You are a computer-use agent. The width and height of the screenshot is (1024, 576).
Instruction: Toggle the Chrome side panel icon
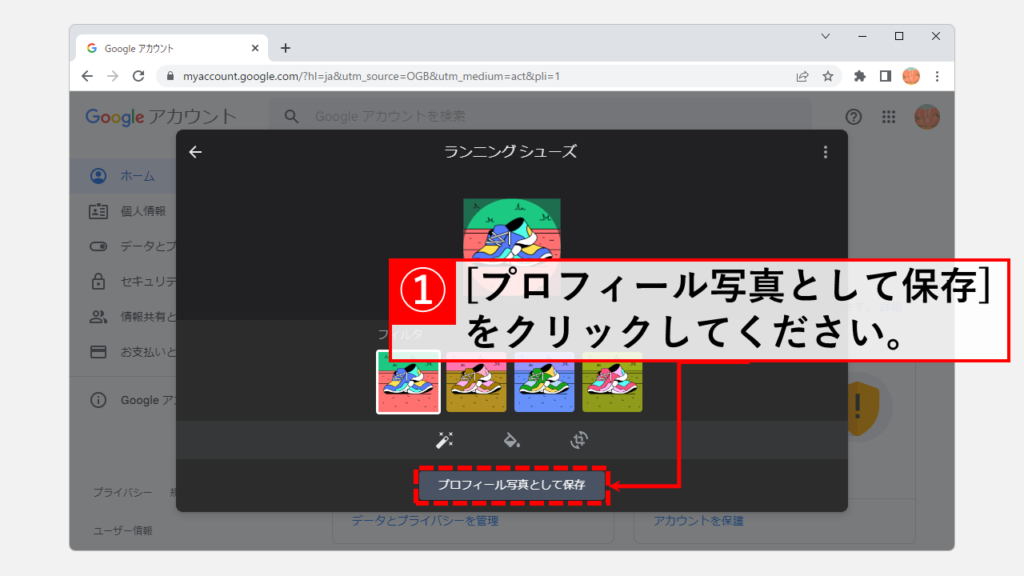(x=885, y=76)
